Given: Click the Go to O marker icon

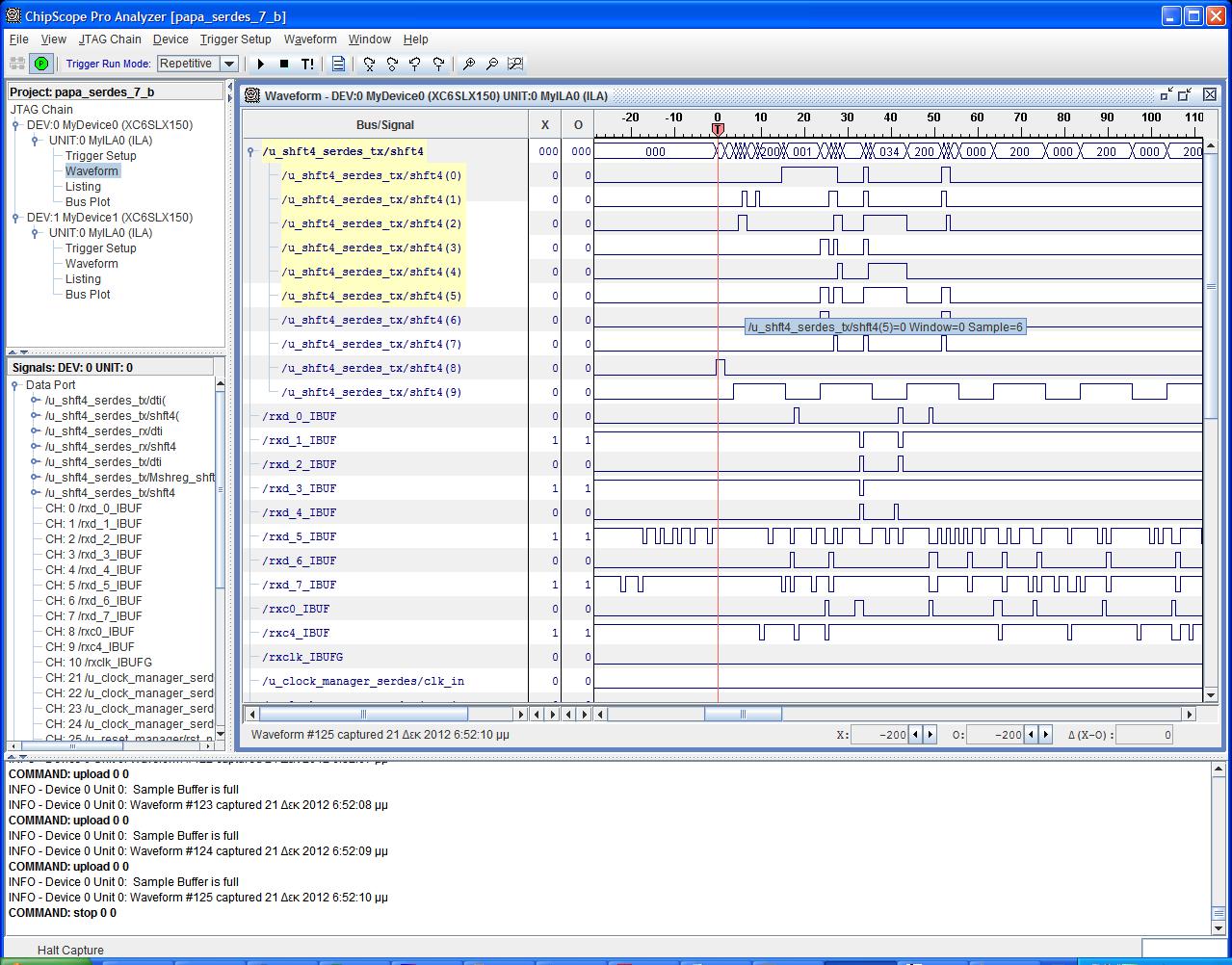Looking at the screenshot, I should point(392,64).
